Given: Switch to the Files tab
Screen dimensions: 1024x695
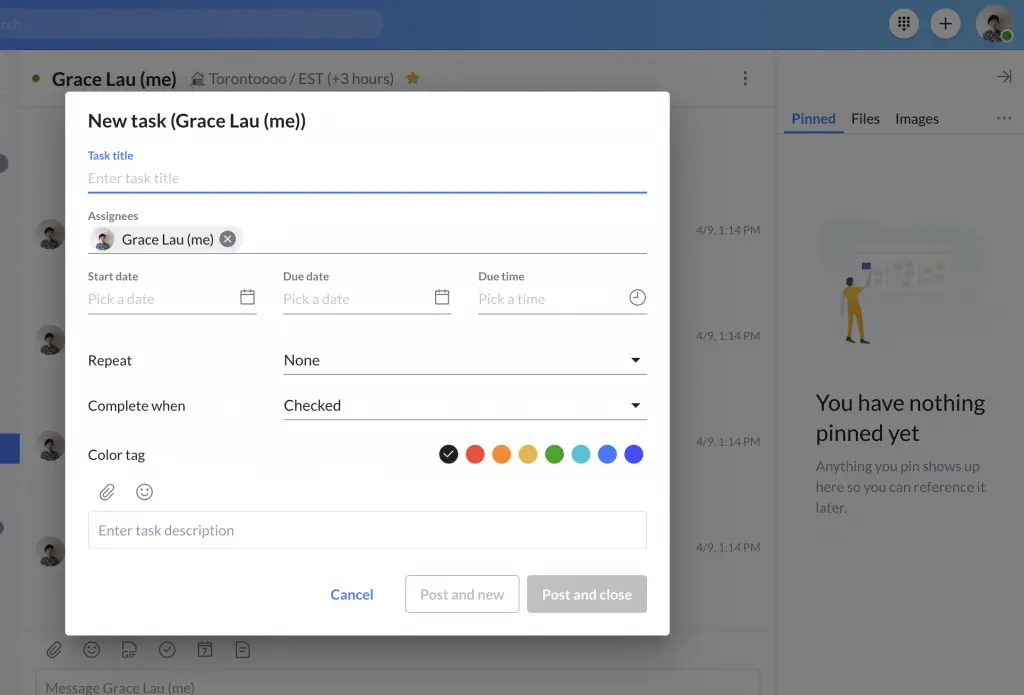Looking at the screenshot, I should [x=865, y=119].
